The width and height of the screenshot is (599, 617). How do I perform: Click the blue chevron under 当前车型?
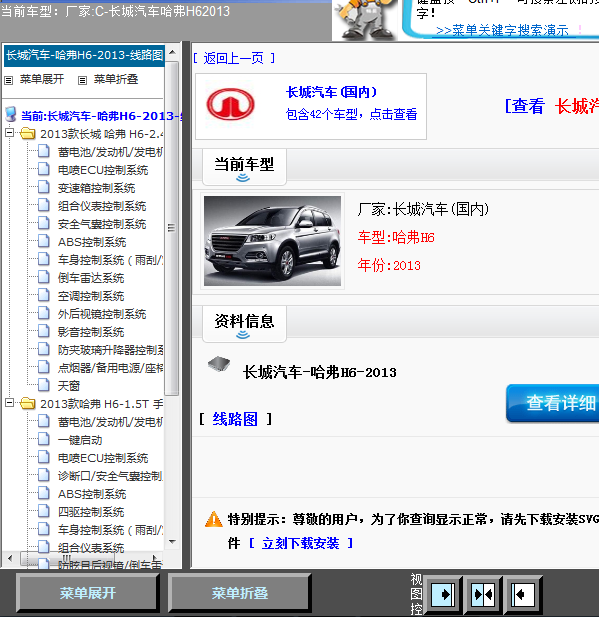click(x=243, y=178)
